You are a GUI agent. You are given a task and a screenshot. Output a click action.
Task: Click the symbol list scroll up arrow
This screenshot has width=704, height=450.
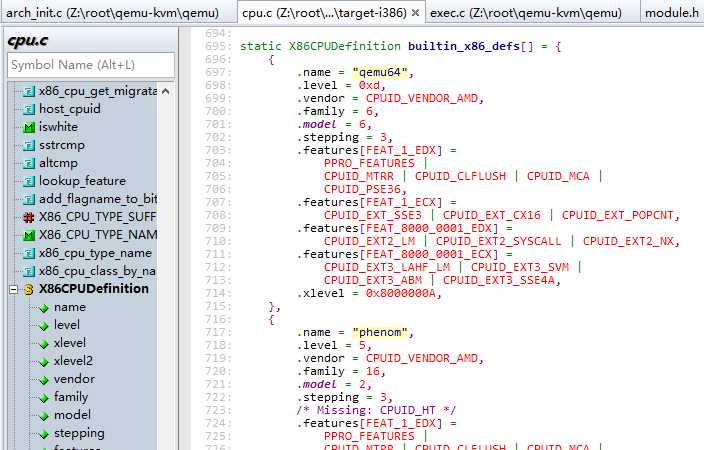(x=167, y=90)
